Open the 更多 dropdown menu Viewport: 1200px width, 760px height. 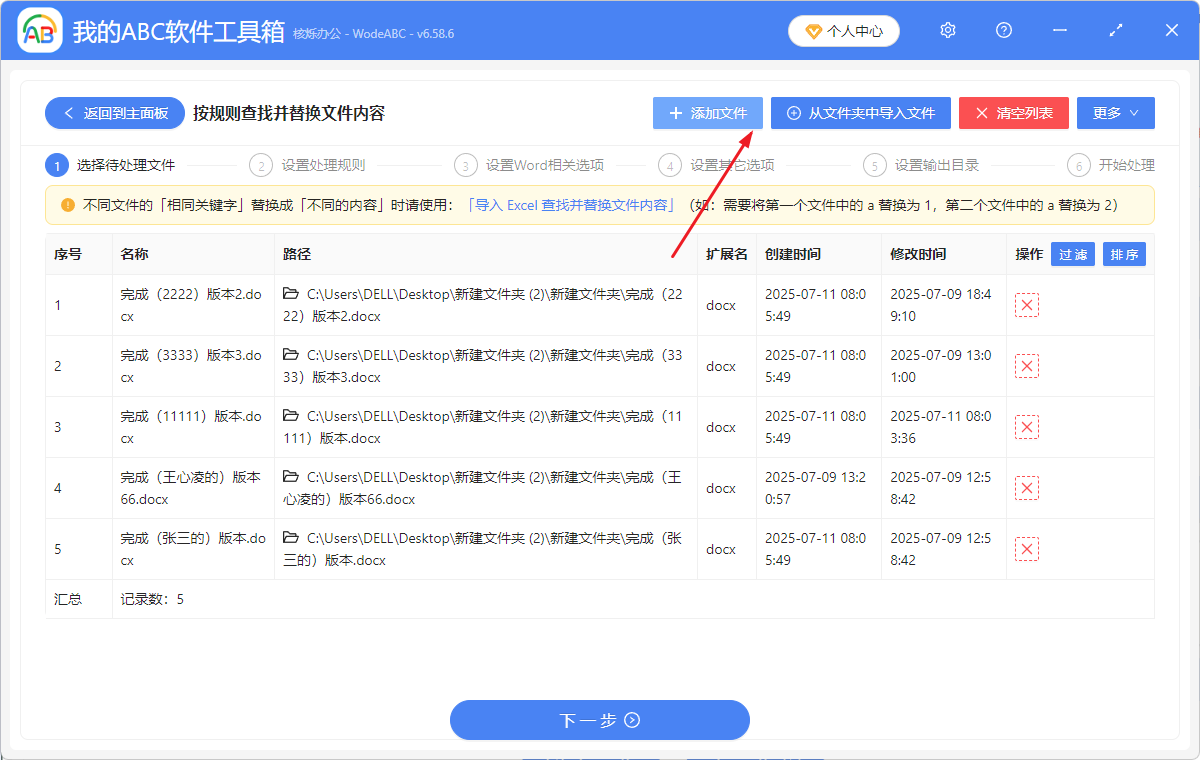point(1115,112)
